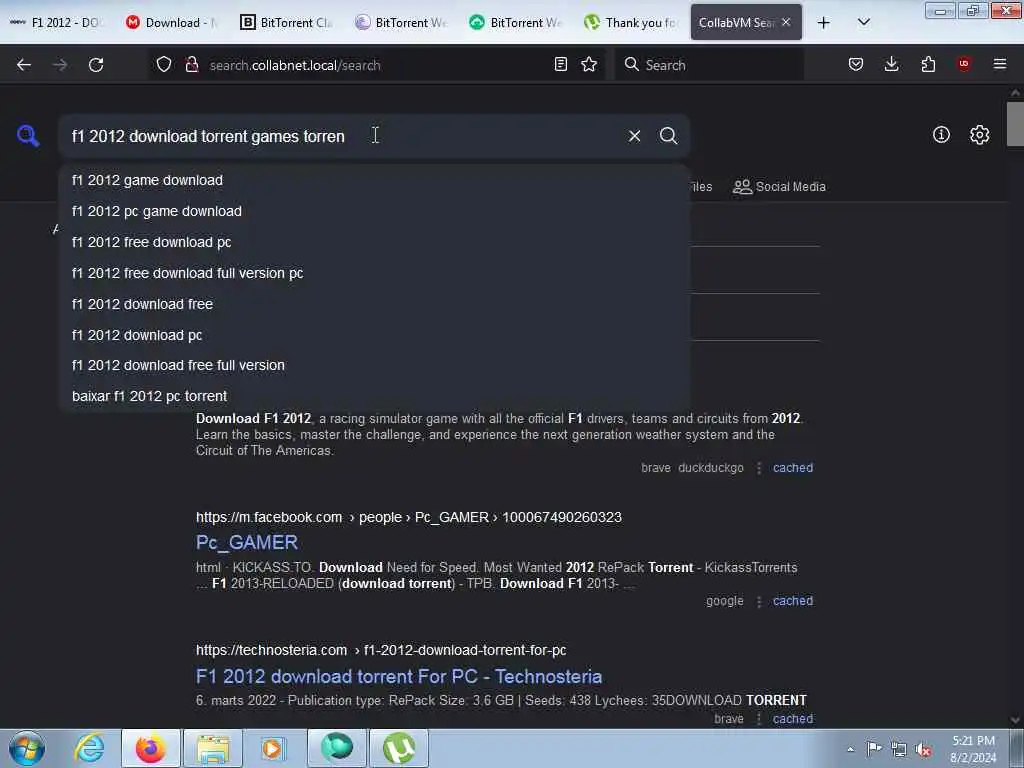Open Windows Media Player taskbar icon
This screenshot has width=1024, height=768.
coord(273,748)
